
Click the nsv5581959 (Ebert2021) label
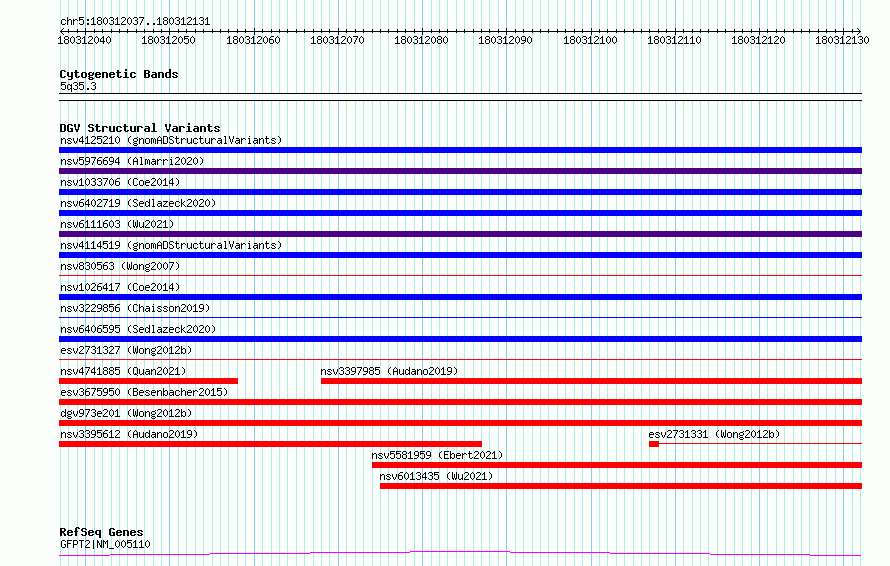pos(437,455)
